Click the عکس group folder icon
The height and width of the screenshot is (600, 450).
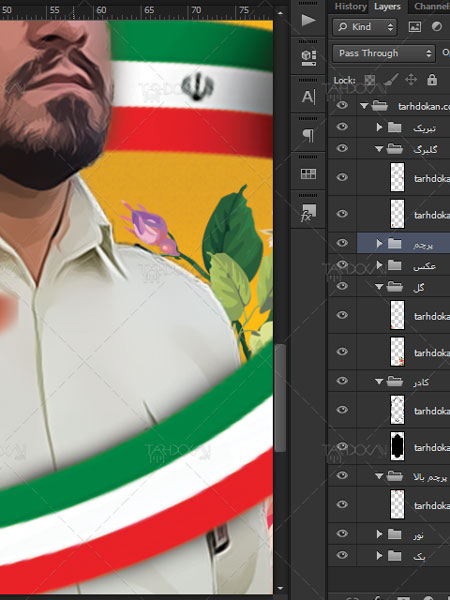pos(395,265)
